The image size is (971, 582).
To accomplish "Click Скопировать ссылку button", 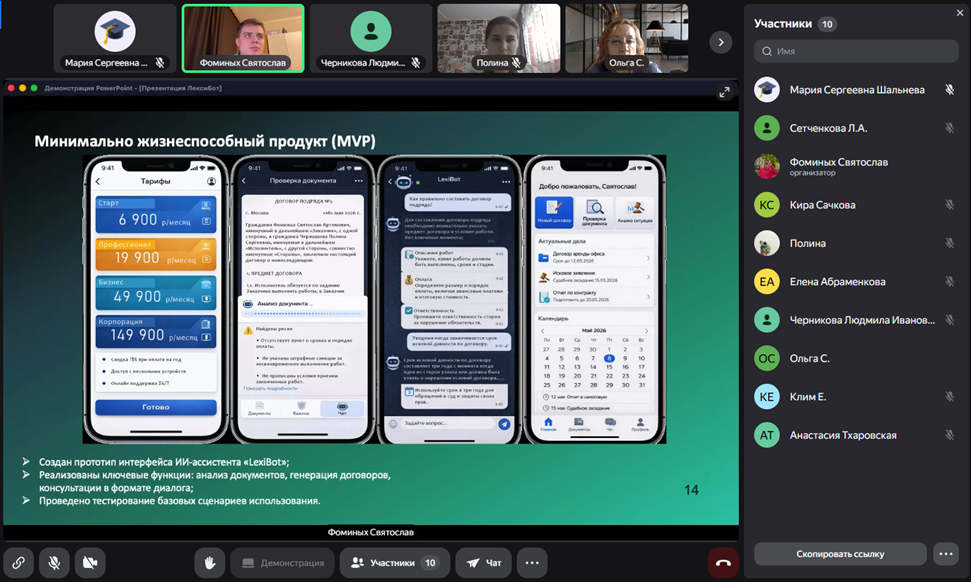I will 840,553.
